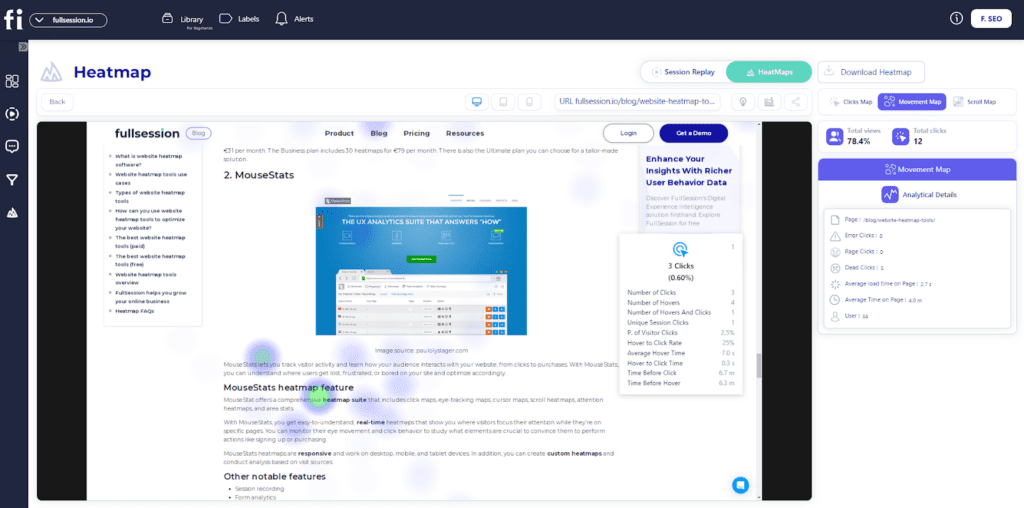
Task: Open session recordings icon in left sidebar
Action: [13, 114]
